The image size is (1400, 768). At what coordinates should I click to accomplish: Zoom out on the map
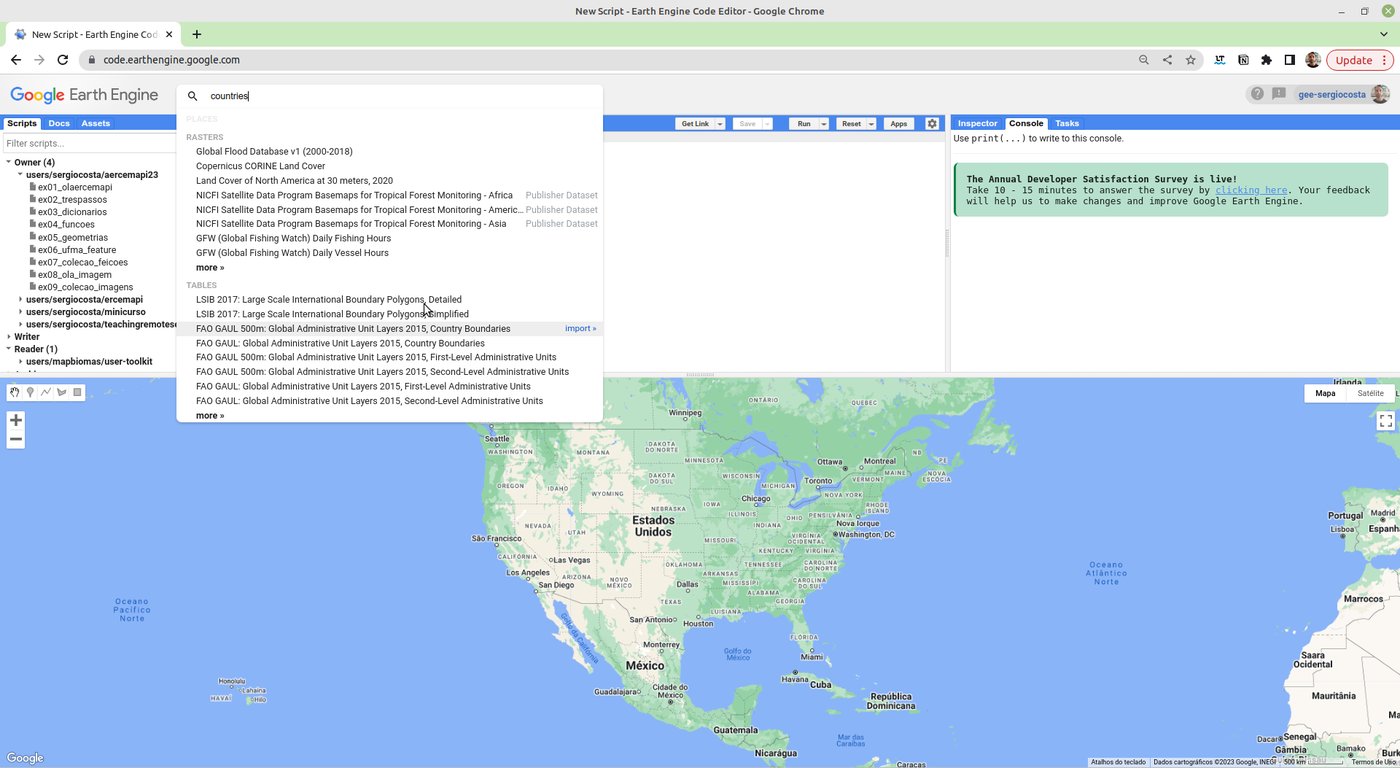[x=16, y=439]
